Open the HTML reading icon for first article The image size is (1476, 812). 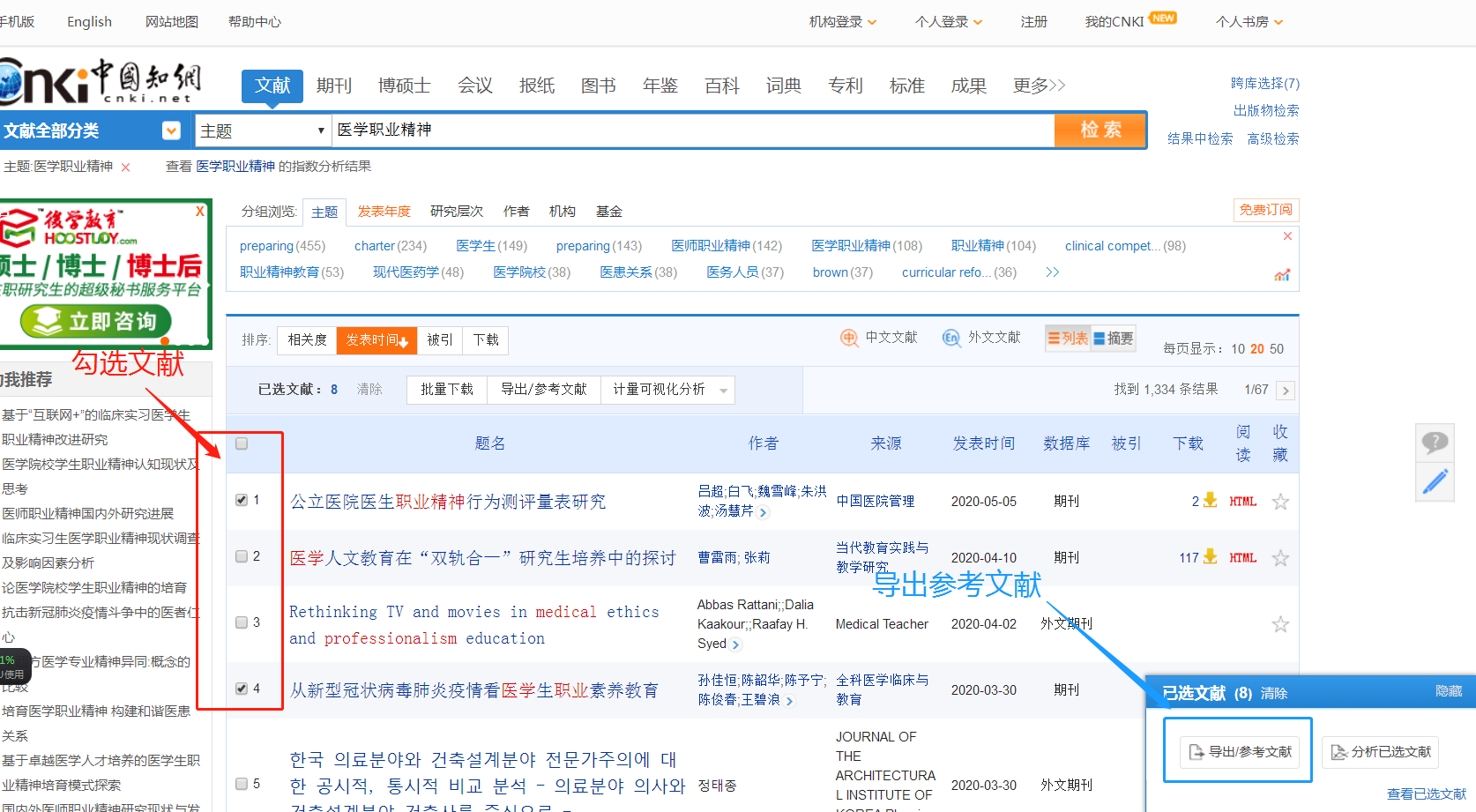click(1242, 501)
